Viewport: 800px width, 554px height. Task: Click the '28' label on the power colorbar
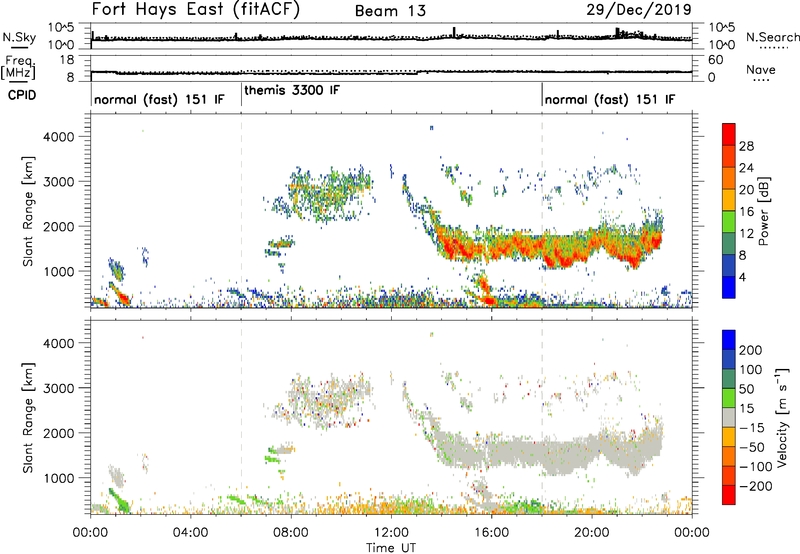point(746,146)
